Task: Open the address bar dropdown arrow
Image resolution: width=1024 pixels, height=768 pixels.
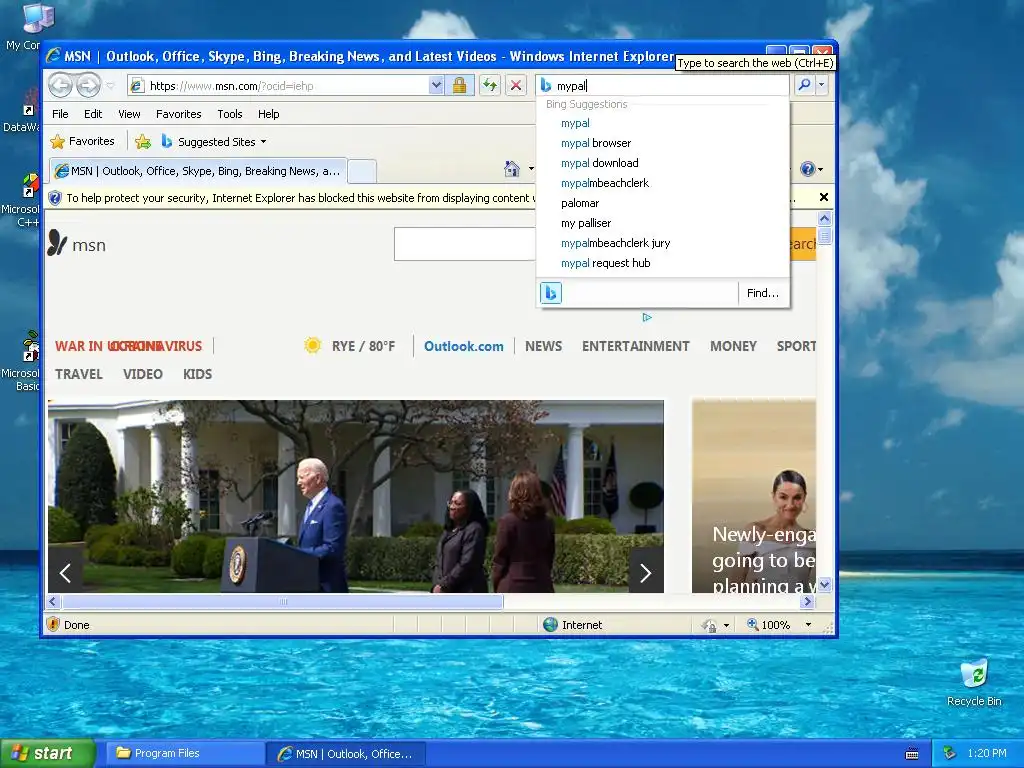Action: click(x=436, y=86)
